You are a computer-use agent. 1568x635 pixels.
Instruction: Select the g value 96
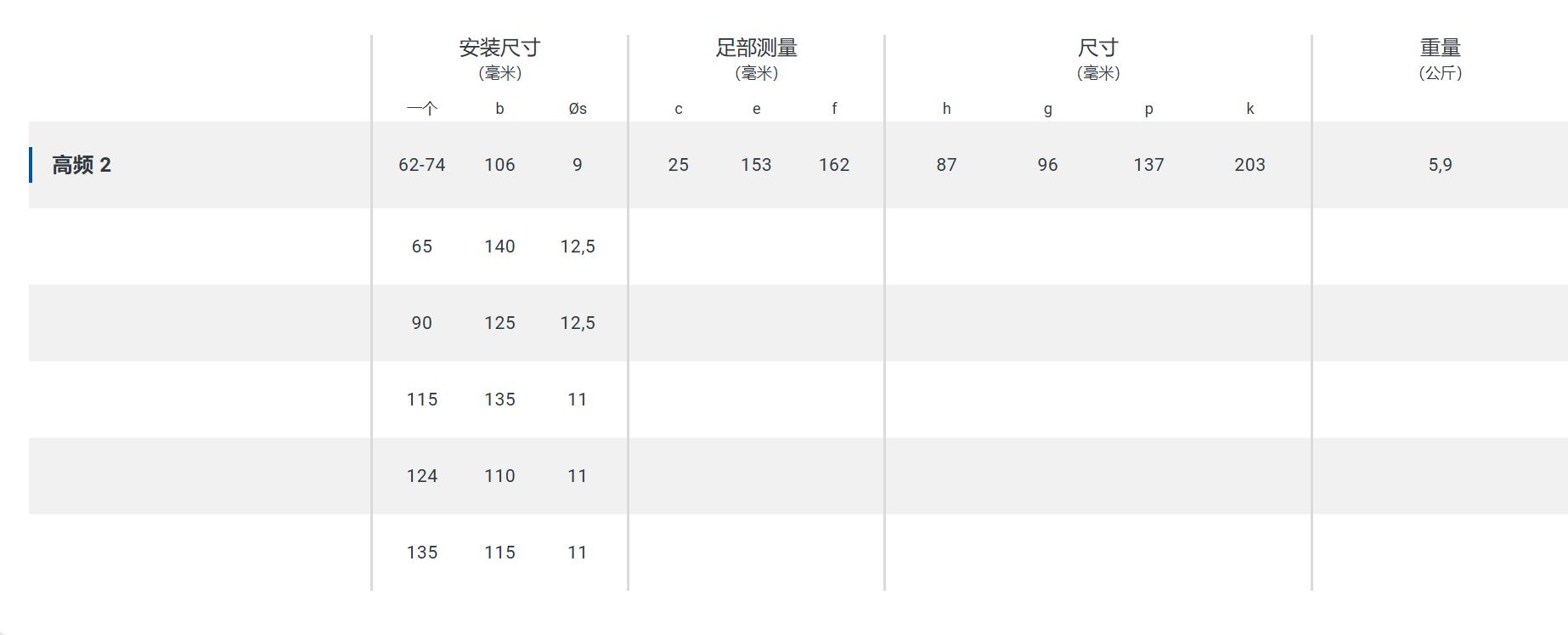click(x=1047, y=165)
